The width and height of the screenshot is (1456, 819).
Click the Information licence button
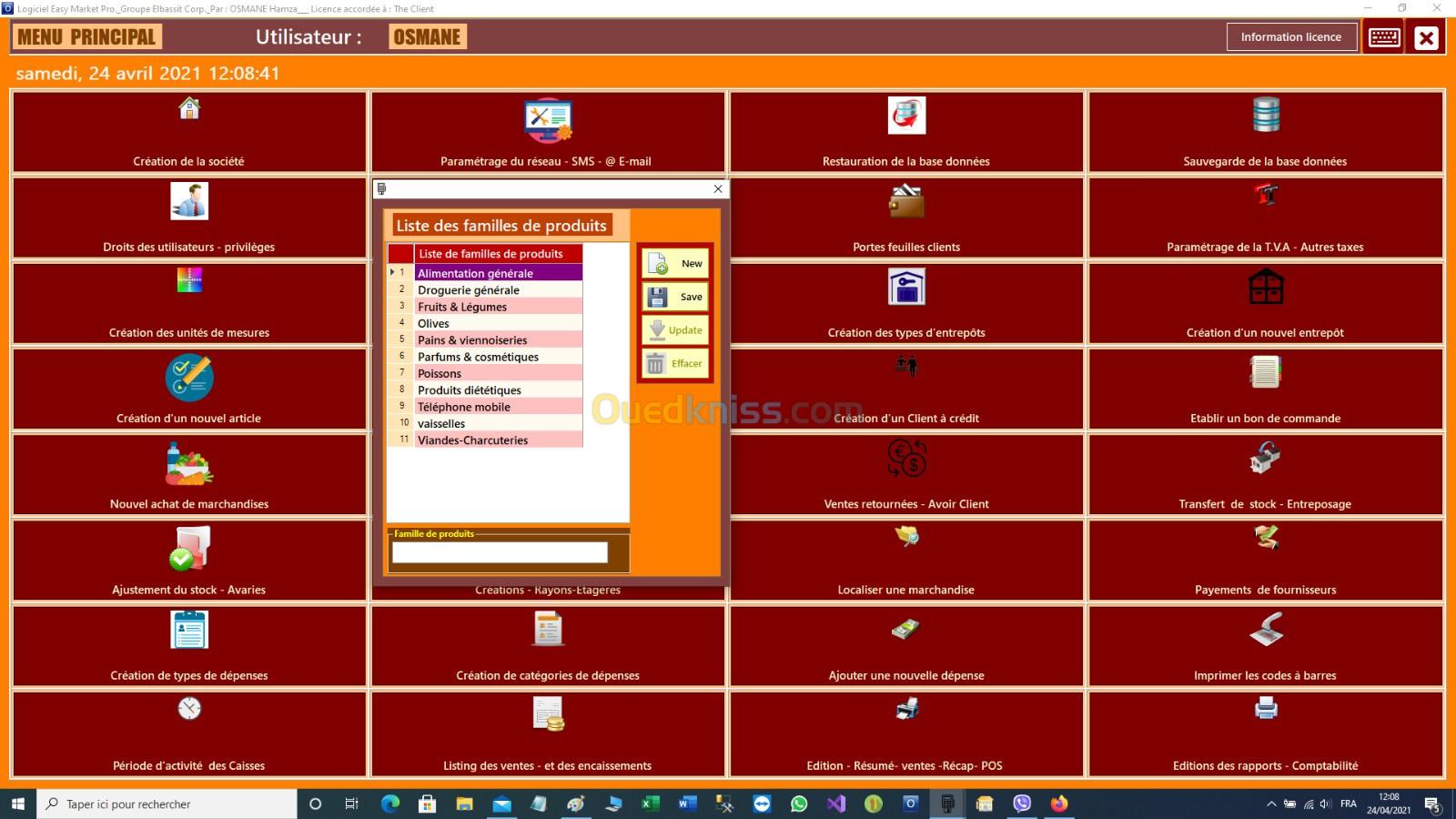click(1290, 37)
